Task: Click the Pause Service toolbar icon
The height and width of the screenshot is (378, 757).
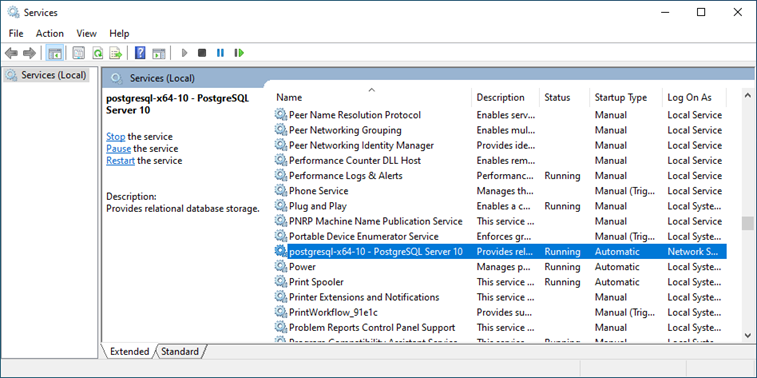Action: 220,53
